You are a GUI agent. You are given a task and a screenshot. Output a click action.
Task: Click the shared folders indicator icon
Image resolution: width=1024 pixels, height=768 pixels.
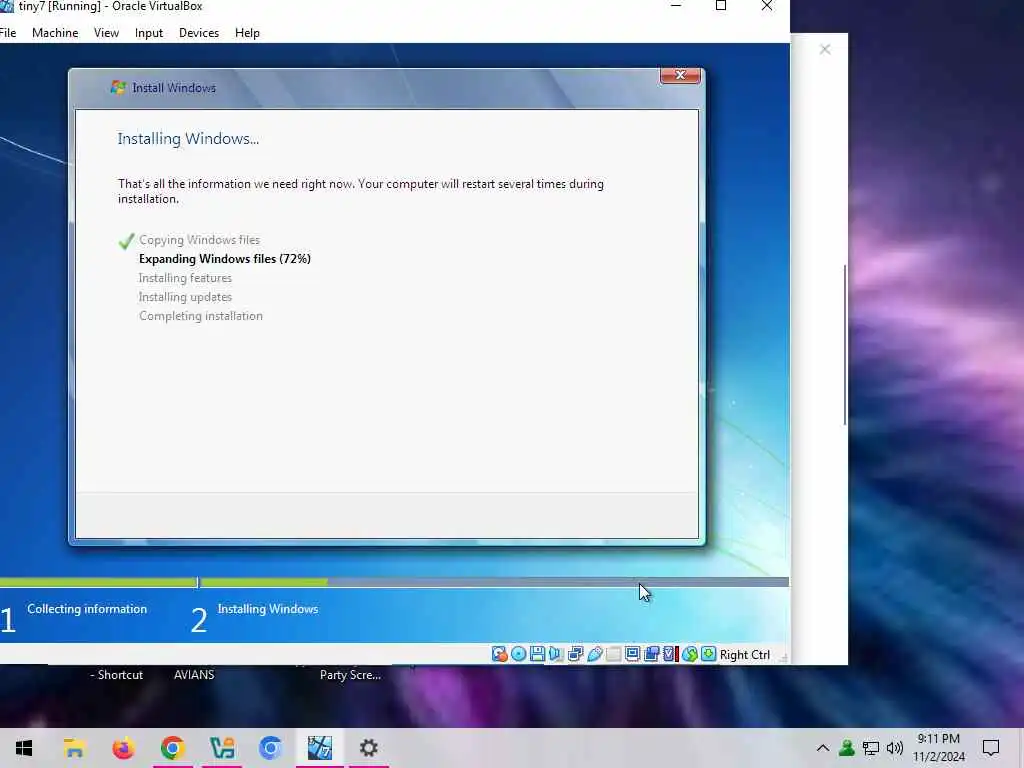pos(613,654)
